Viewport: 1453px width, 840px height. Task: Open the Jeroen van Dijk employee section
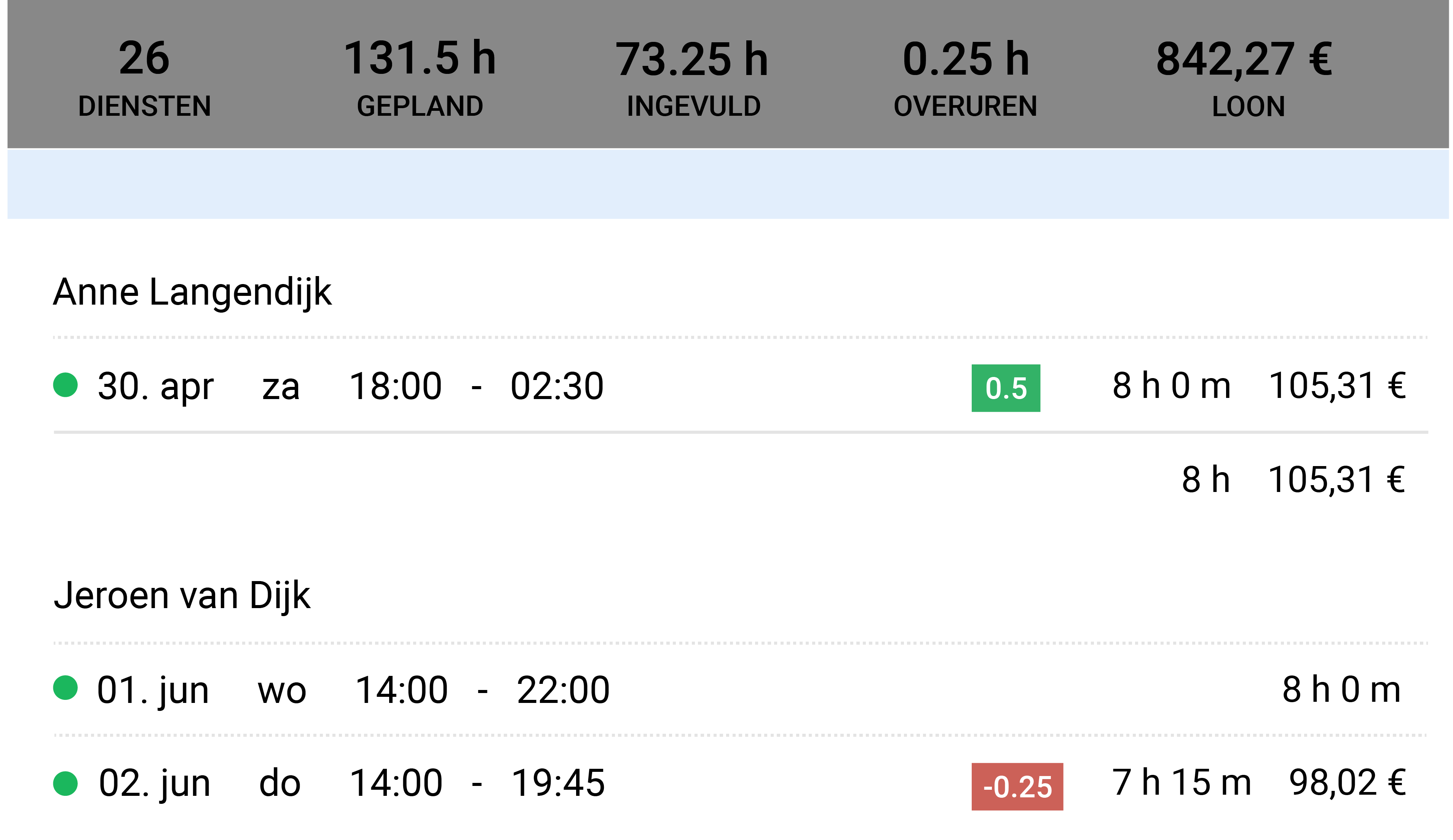tap(182, 595)
